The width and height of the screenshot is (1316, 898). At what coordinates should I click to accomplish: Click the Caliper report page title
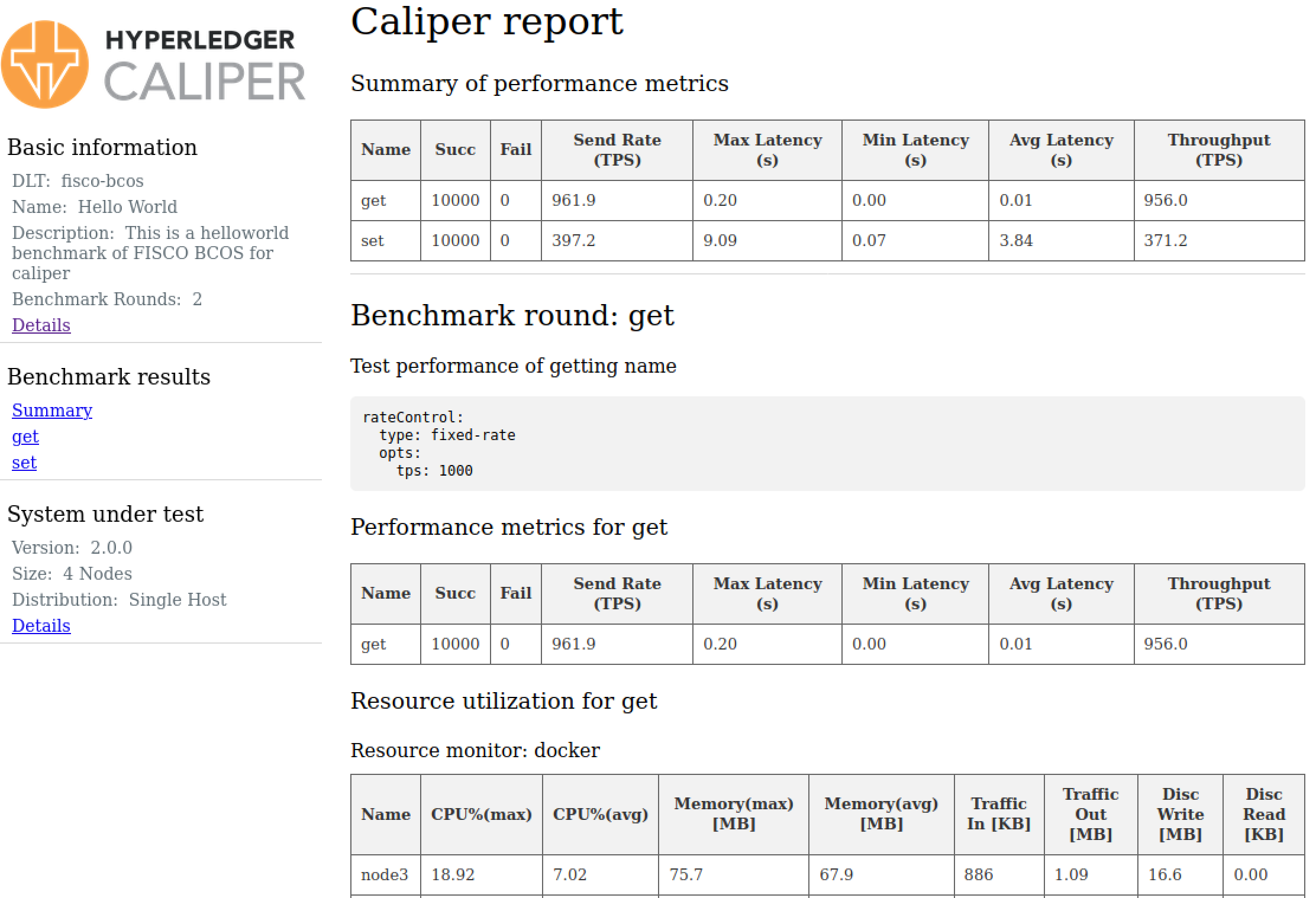pyautogui.click(x=486, y=21)
